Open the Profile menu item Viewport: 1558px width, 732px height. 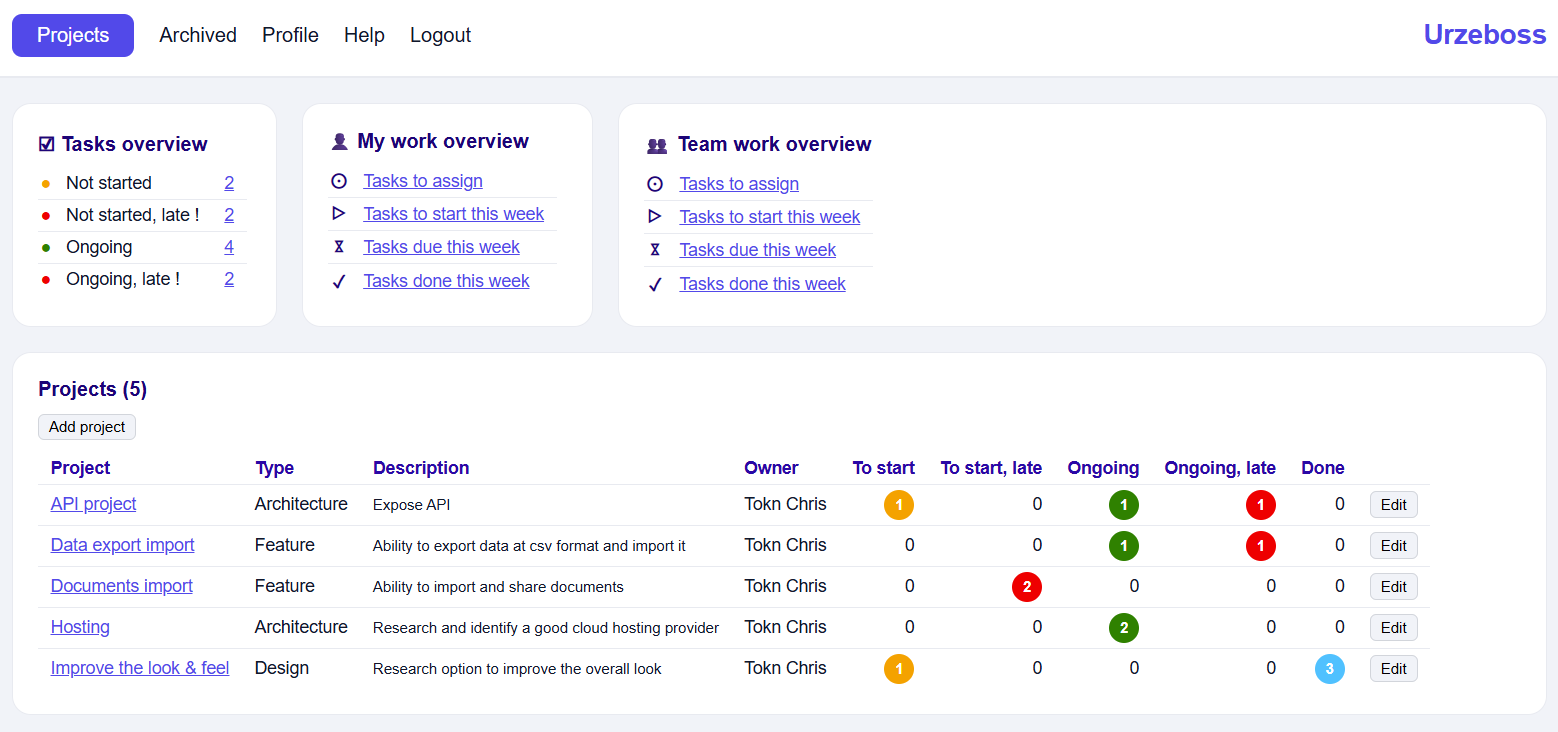tap(290, 35)
